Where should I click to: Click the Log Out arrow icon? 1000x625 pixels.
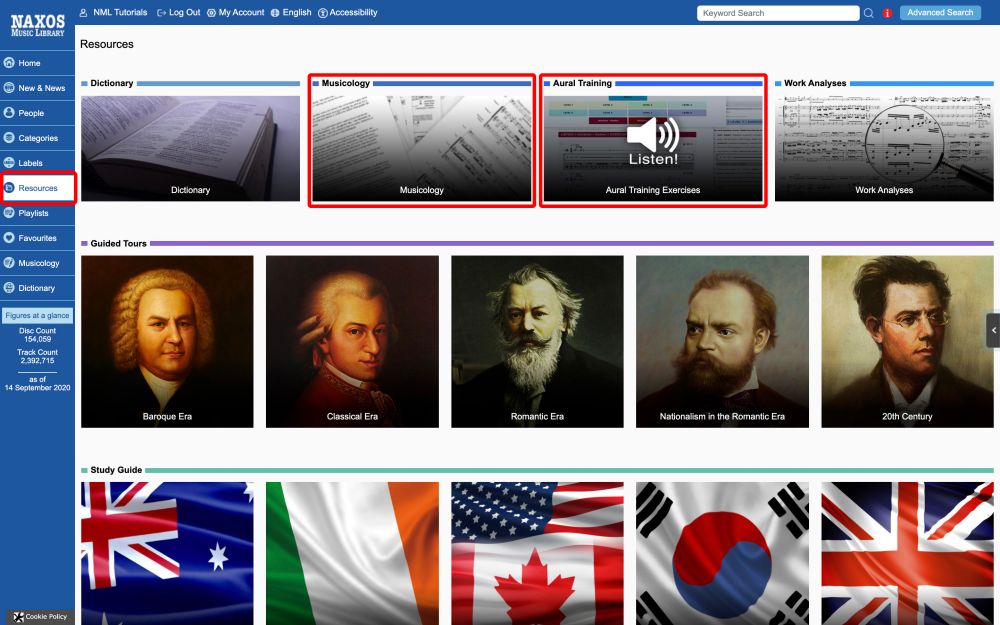(x=161, y=13)
